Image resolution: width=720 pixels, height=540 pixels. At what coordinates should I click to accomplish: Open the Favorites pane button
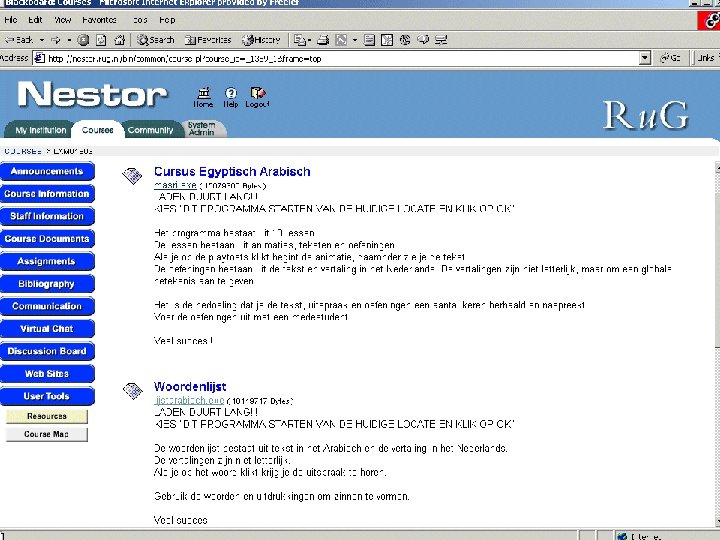point(208,40)
